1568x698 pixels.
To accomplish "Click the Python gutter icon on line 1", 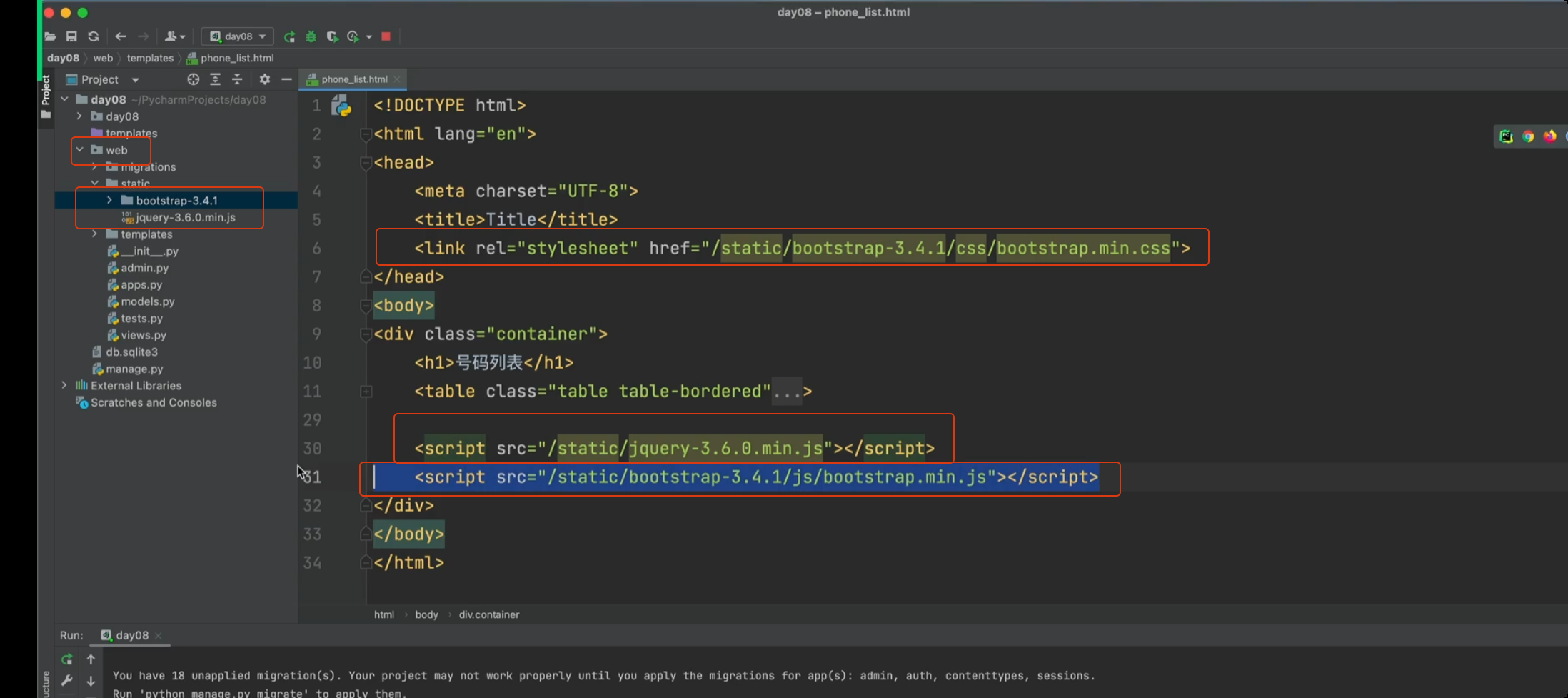I will coord(341,106).
